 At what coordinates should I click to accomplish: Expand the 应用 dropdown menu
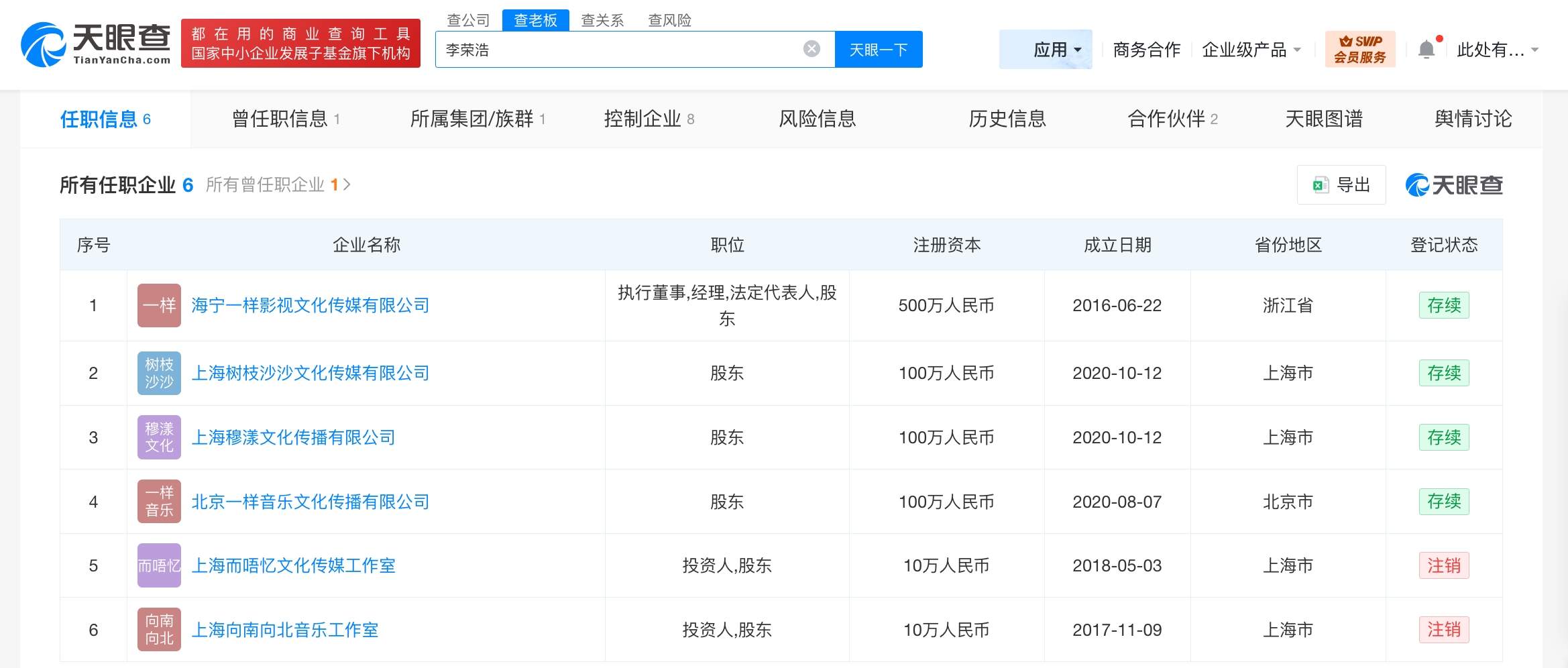point(1058,50)
